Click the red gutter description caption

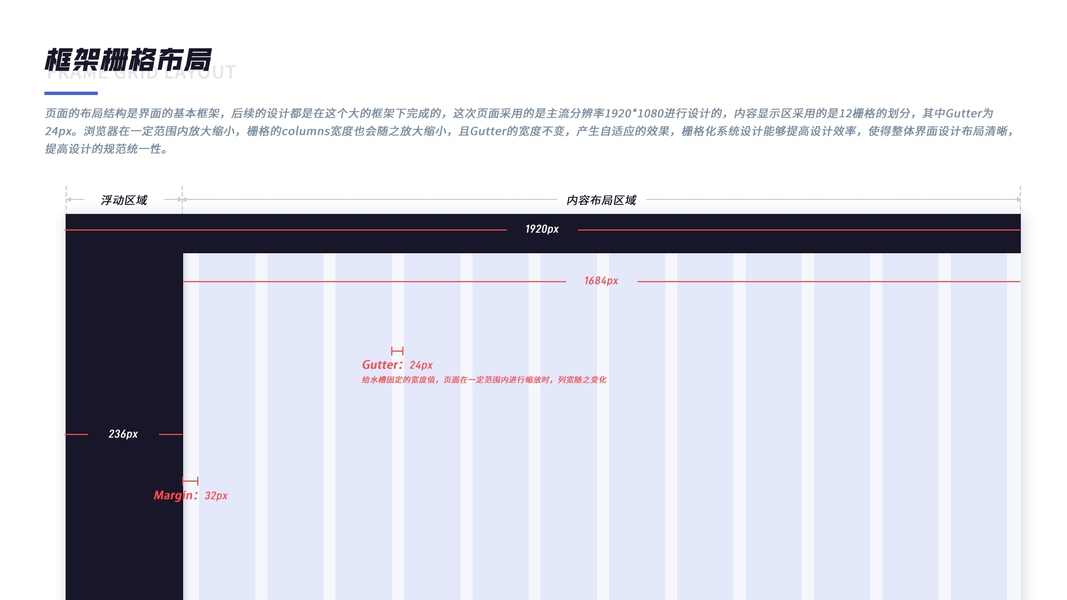click(484, 380)
